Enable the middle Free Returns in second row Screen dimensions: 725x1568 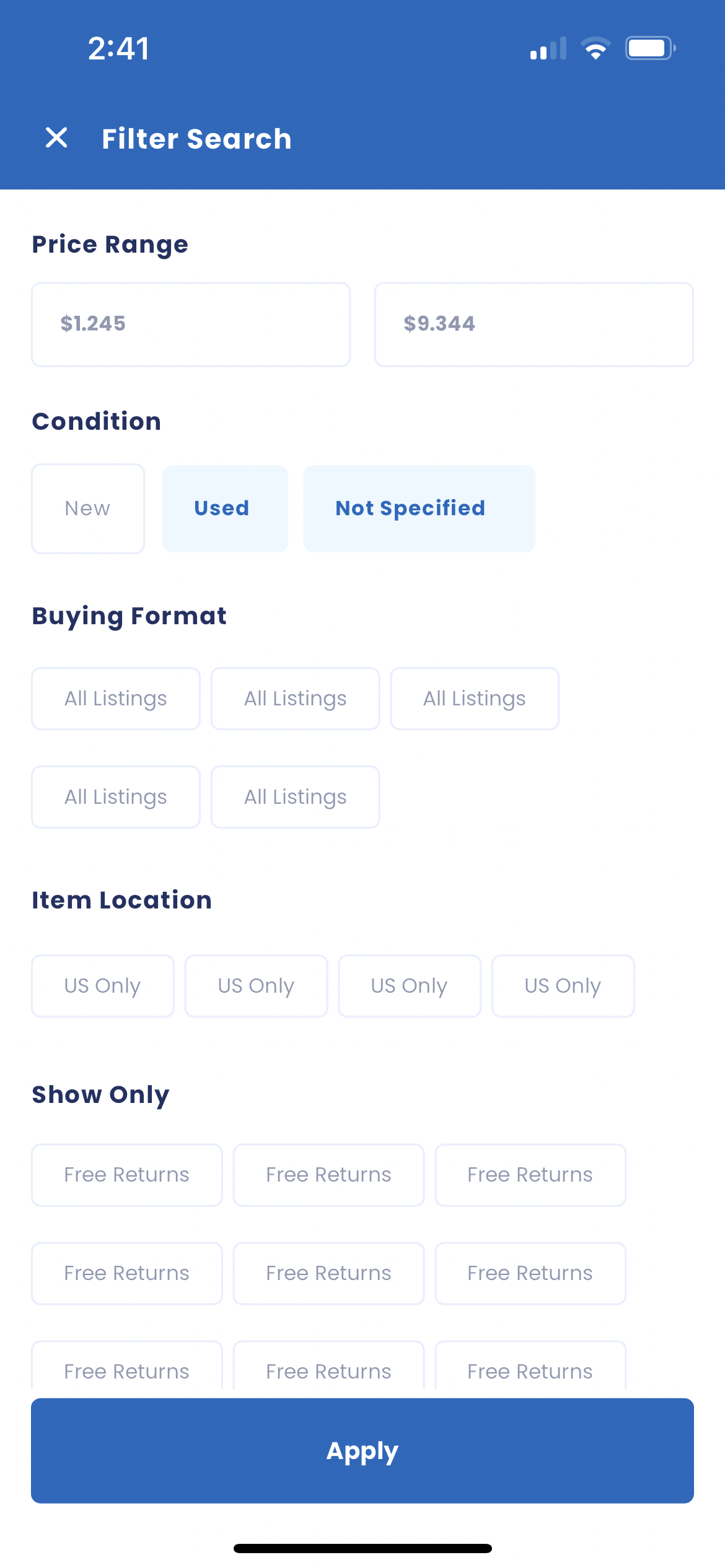coord(328,1273)
